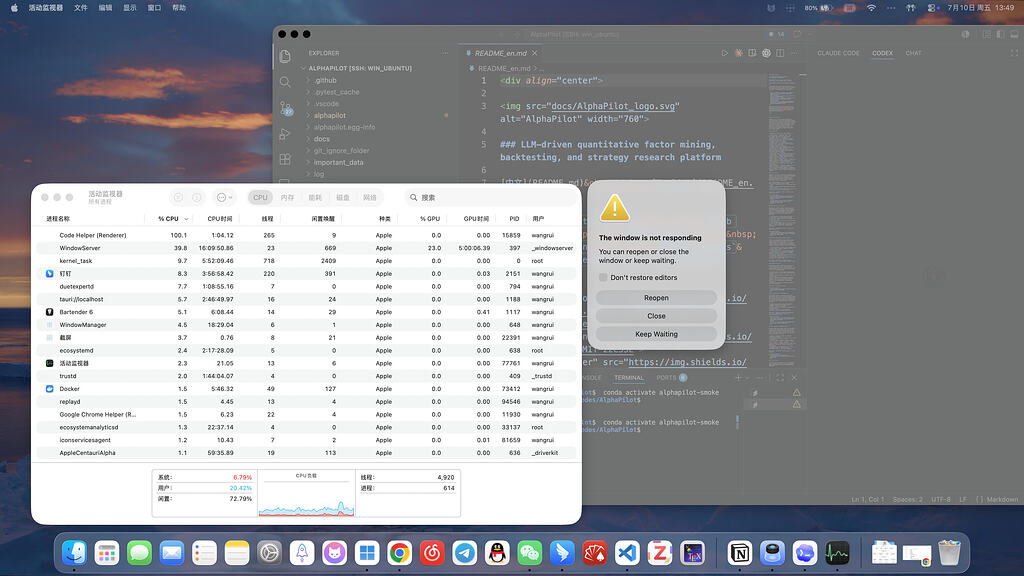Viewport: 1024px width, 576px height.
Task: Open the 显示 menu in the menu bar
Action: (x=129, y=8)
